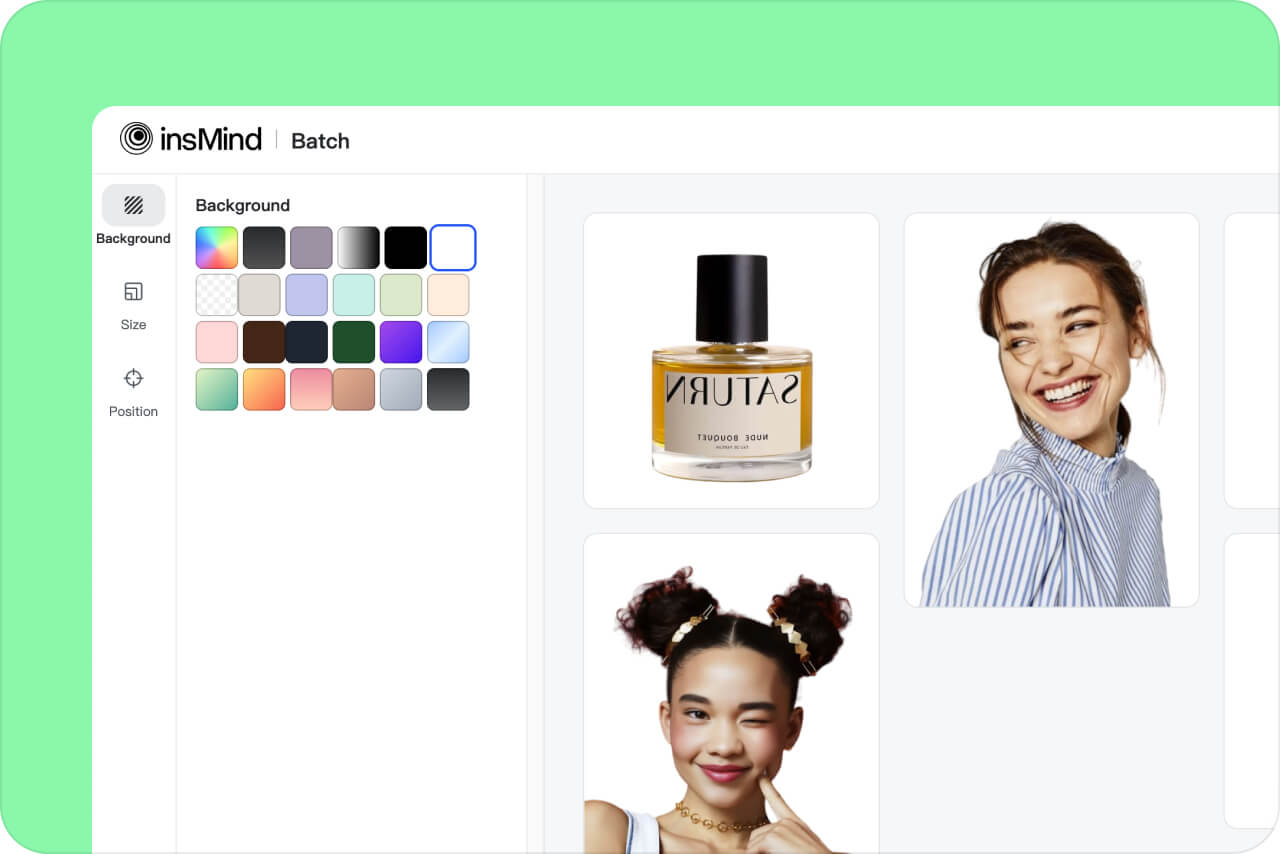The width and height of the screenshot is (1280, 854).
Task: Select the tan copper gradient swatch
Action: [x=353, y=389]
